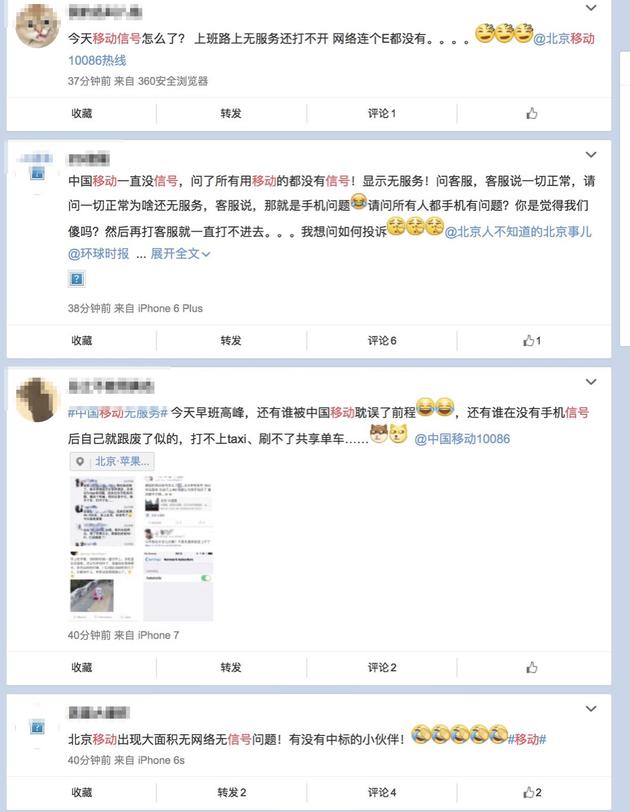Viewport: 630px width, 812px height.
Task: Click the location pin icon 北京·苹果
Action: click(80, 461)
